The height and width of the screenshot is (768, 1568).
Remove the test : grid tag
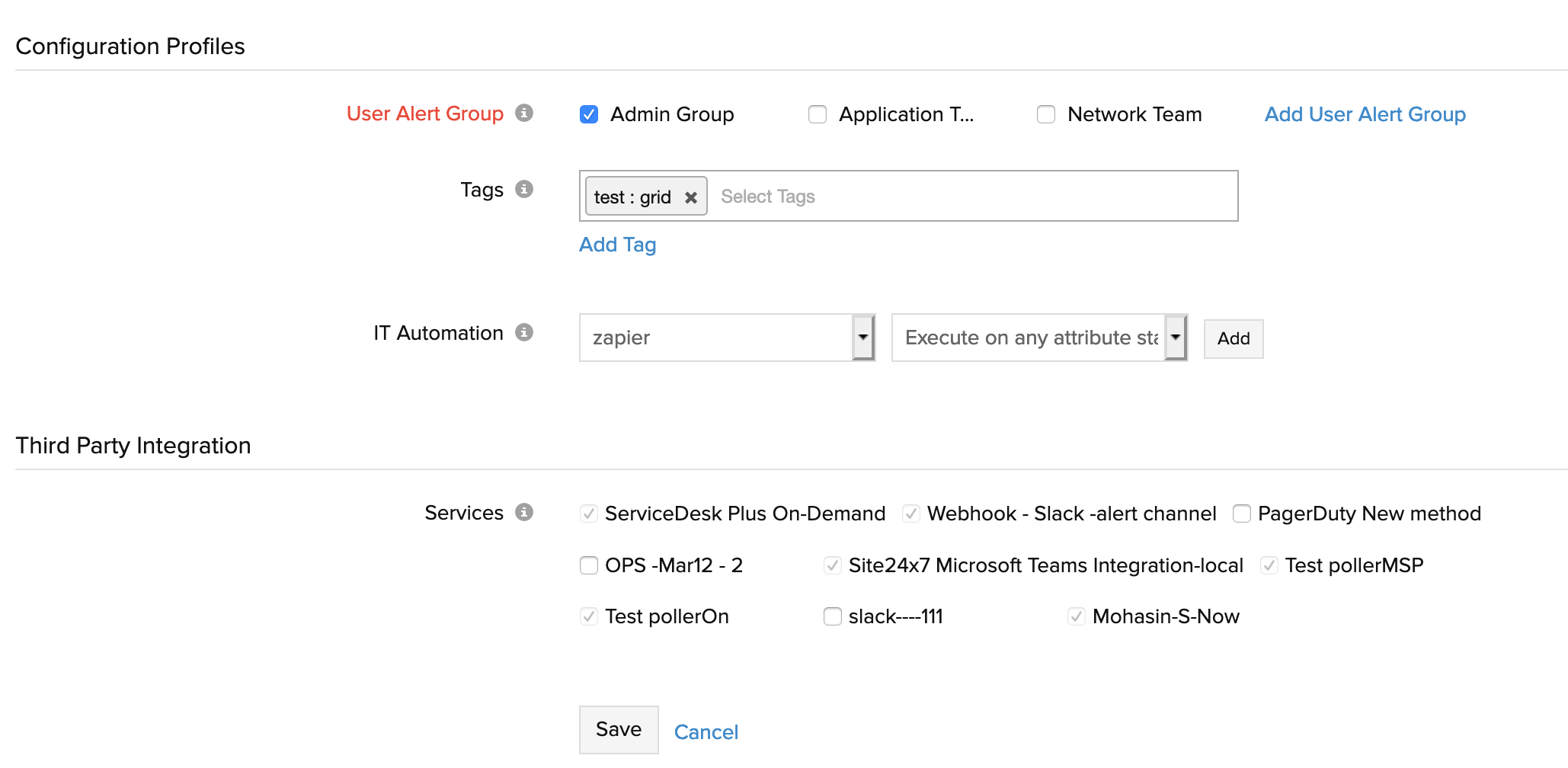pos(691,197)
